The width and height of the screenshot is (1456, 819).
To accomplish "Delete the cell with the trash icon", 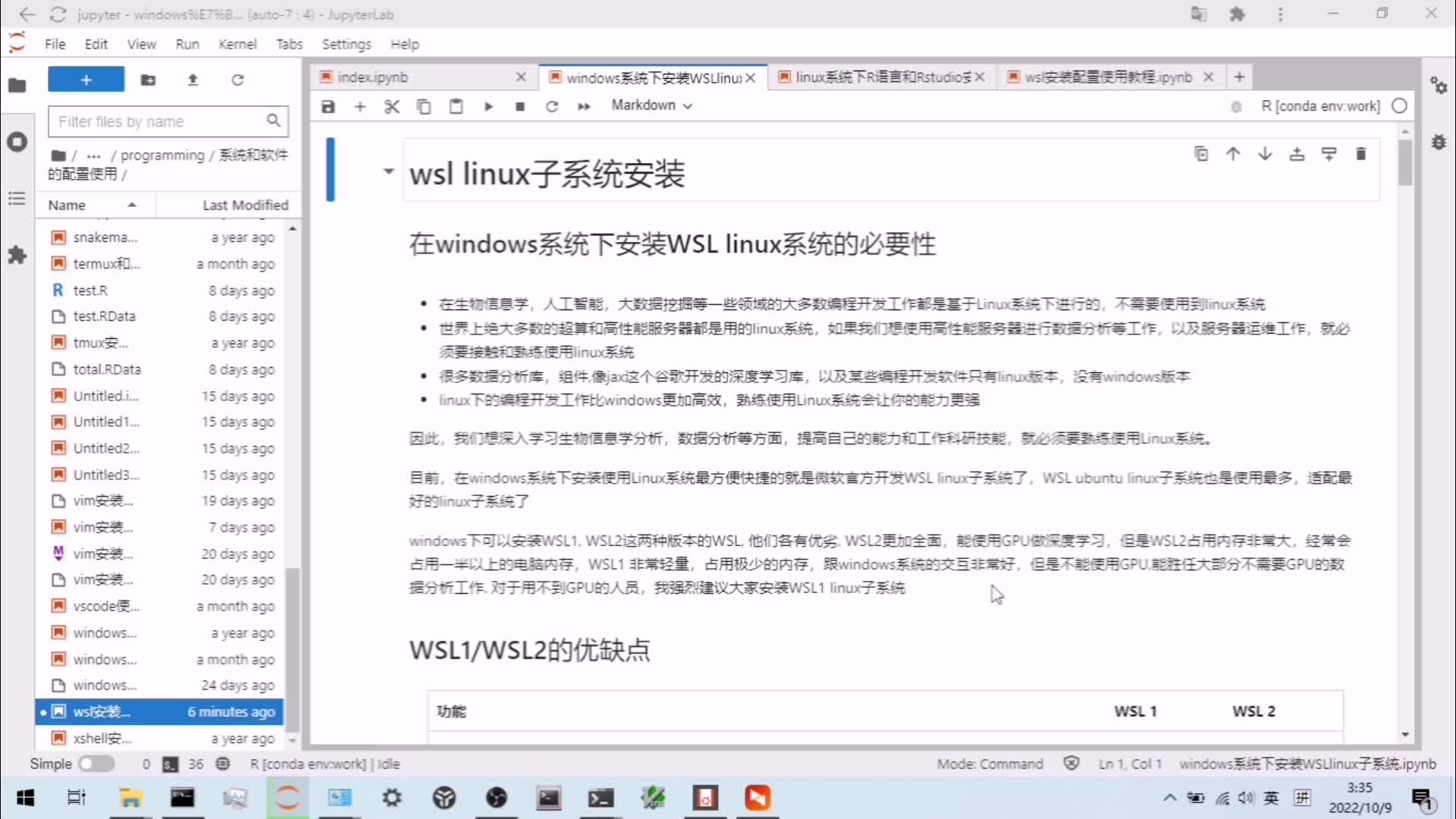I will [x=1361, y=153].
